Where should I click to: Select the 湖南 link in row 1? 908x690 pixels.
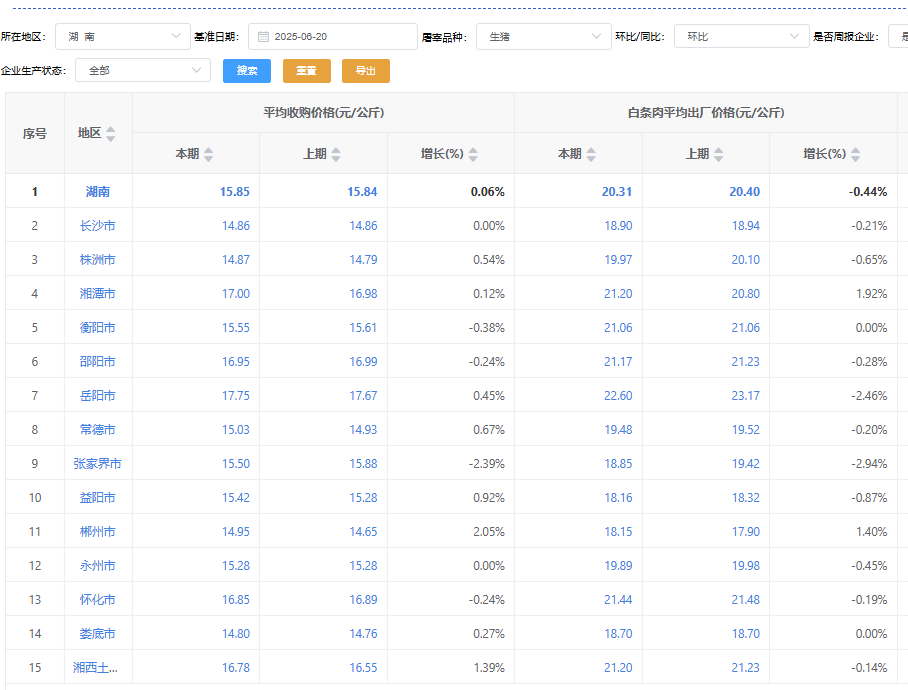click(x=98, y=192)
